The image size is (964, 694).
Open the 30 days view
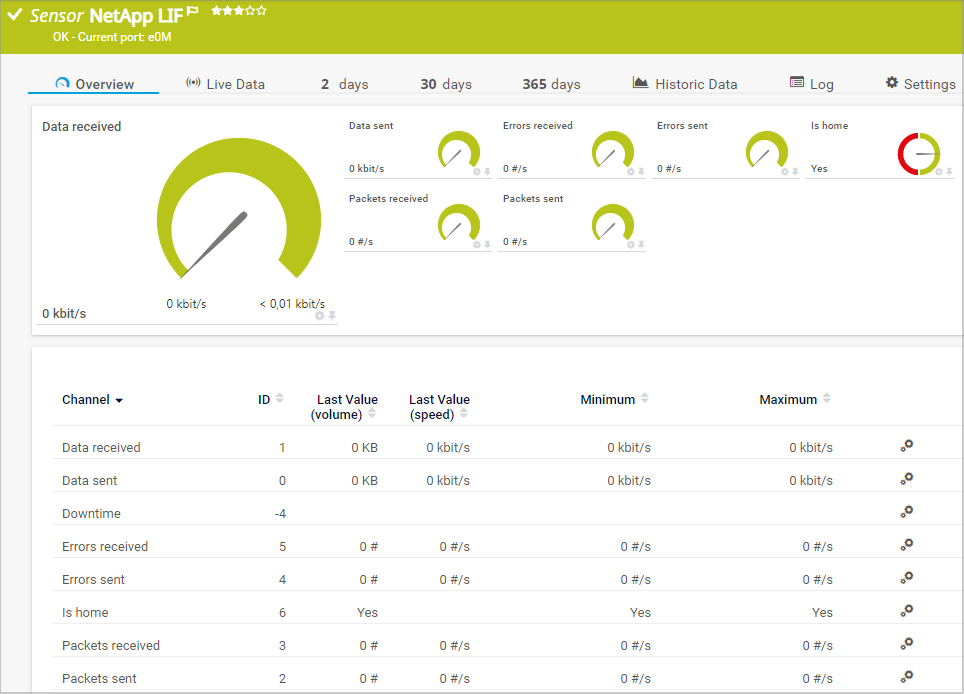tap(445, 84)
